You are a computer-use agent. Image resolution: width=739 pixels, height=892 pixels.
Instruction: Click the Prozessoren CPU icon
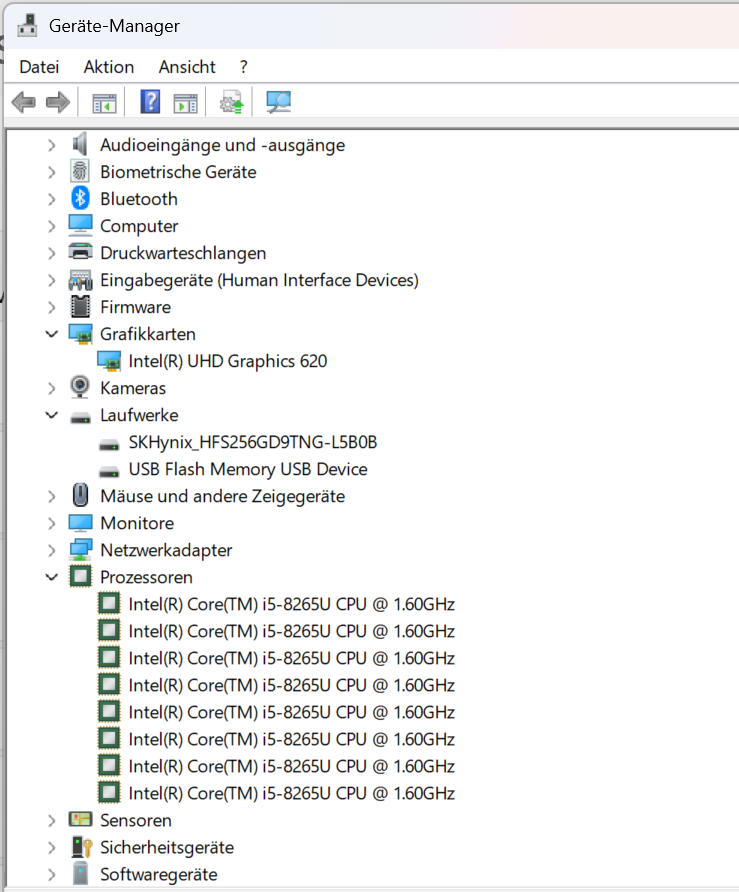tap(80, 576)
